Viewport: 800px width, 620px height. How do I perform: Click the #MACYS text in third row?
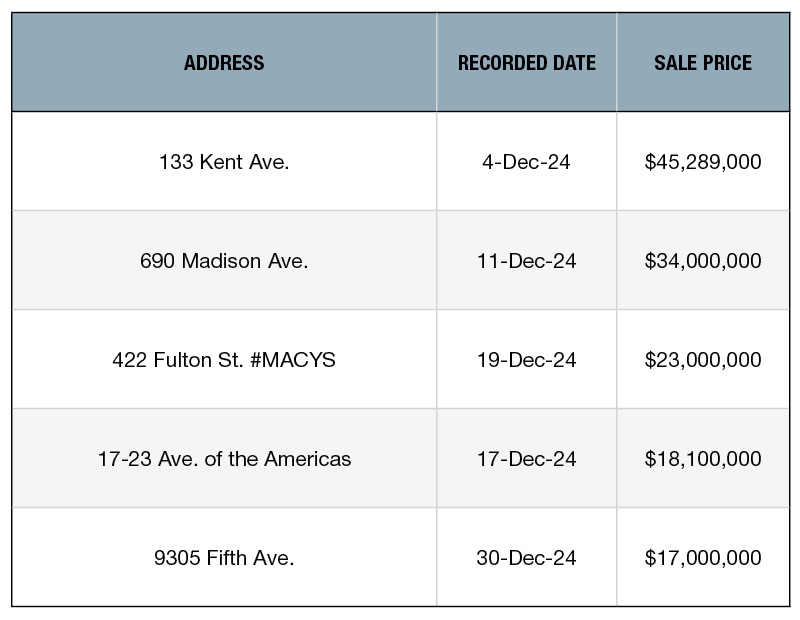pyautogui.click(x=293, y=360)
